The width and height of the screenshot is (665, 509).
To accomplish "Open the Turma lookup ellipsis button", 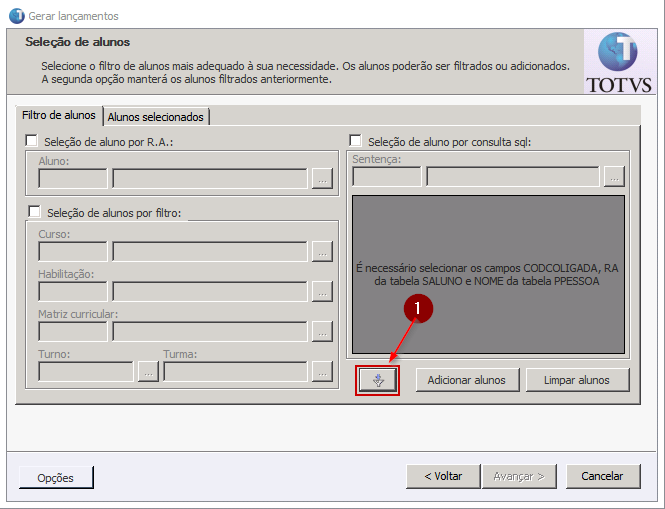I will click(x=321, y=371).
